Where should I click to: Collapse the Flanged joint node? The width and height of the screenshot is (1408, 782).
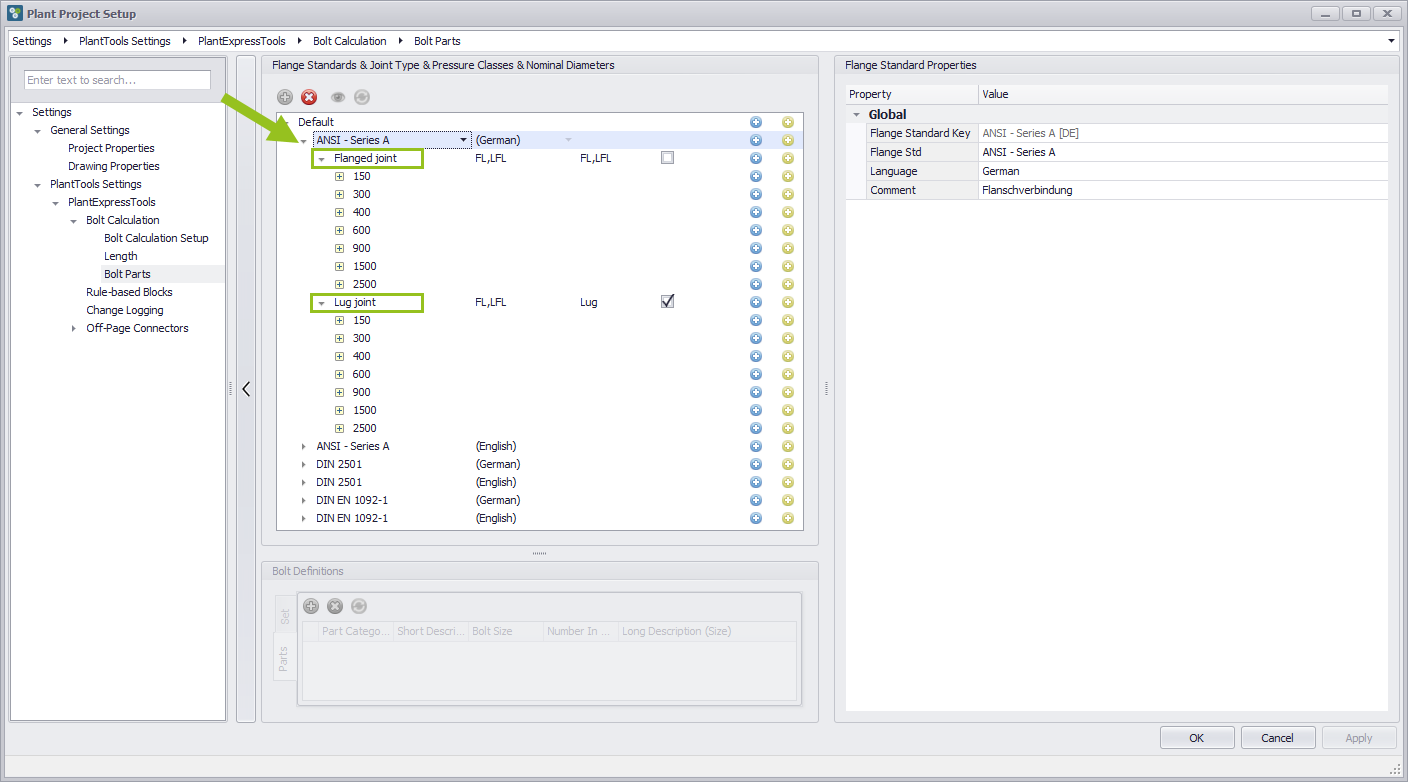321,159
